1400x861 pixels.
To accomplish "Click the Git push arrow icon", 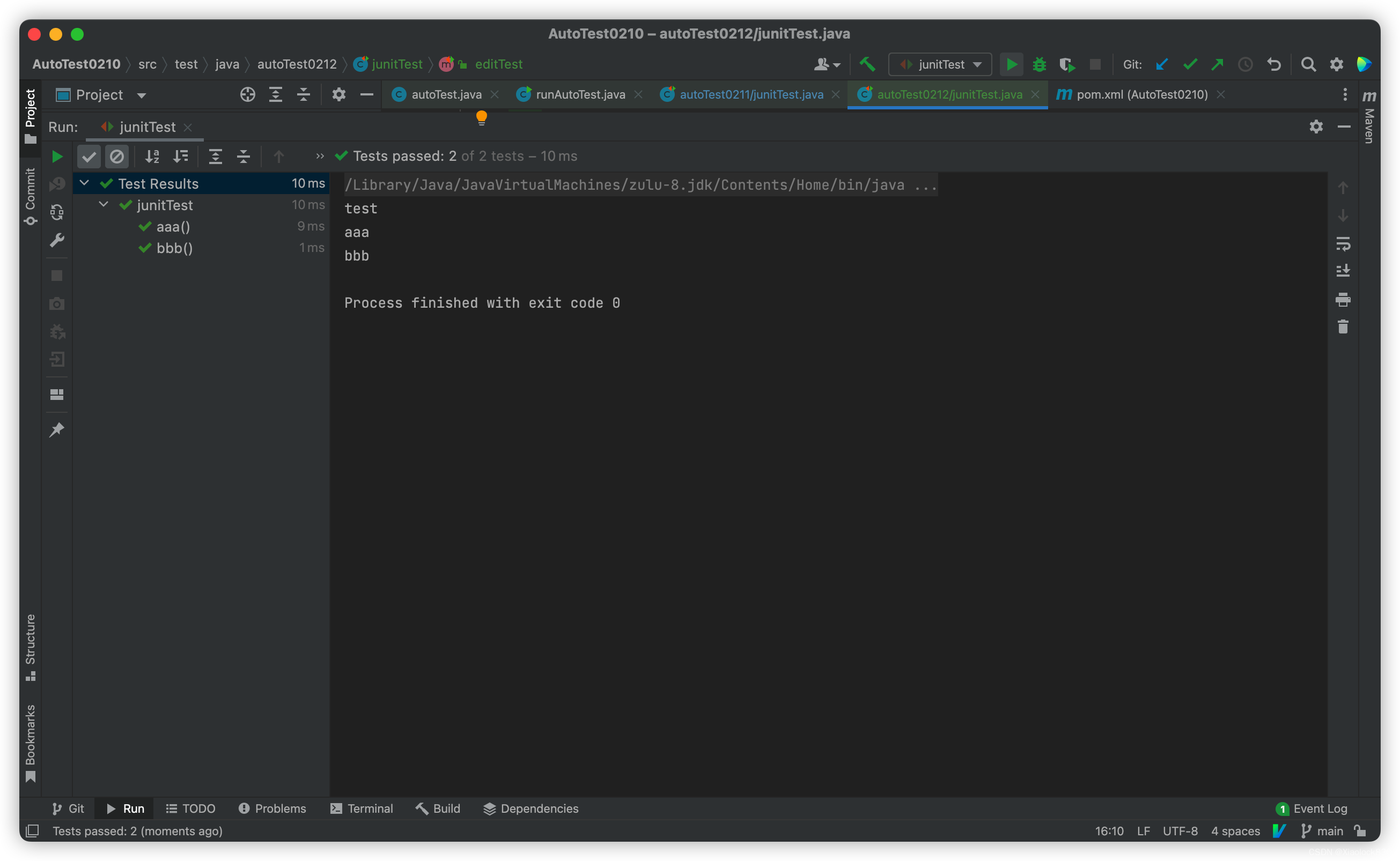I will point(1217,64).
